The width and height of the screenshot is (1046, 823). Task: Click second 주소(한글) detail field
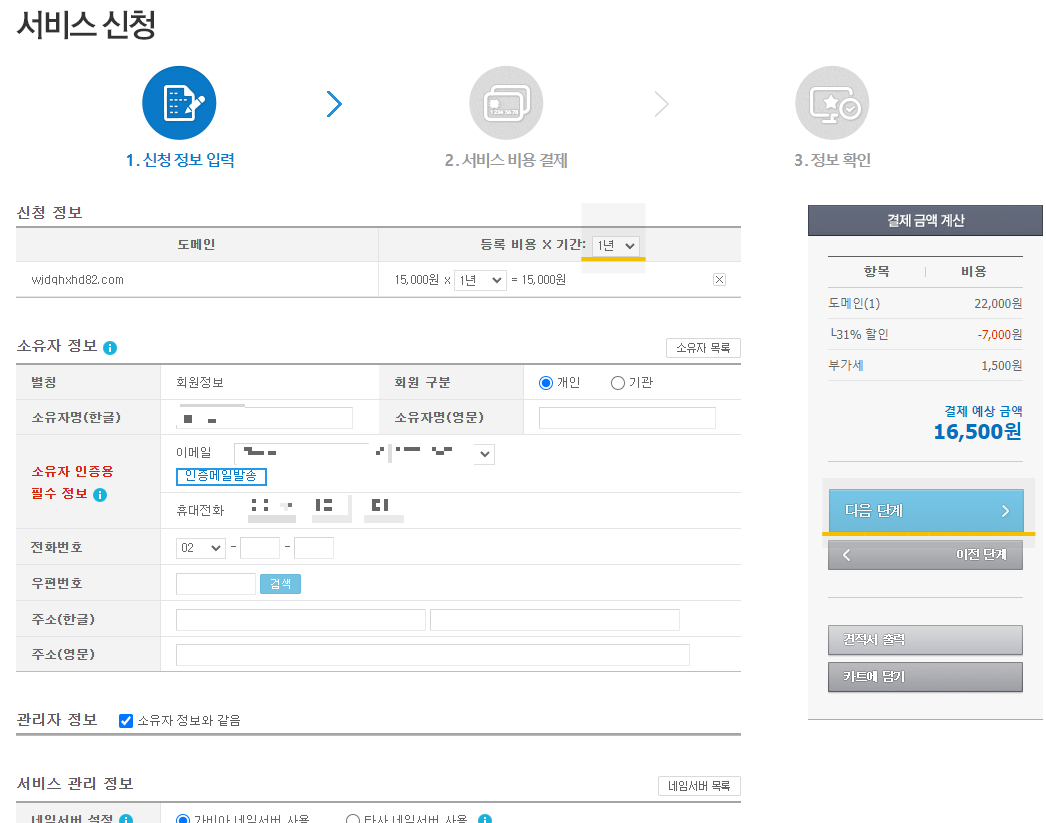tap(555, 620)
